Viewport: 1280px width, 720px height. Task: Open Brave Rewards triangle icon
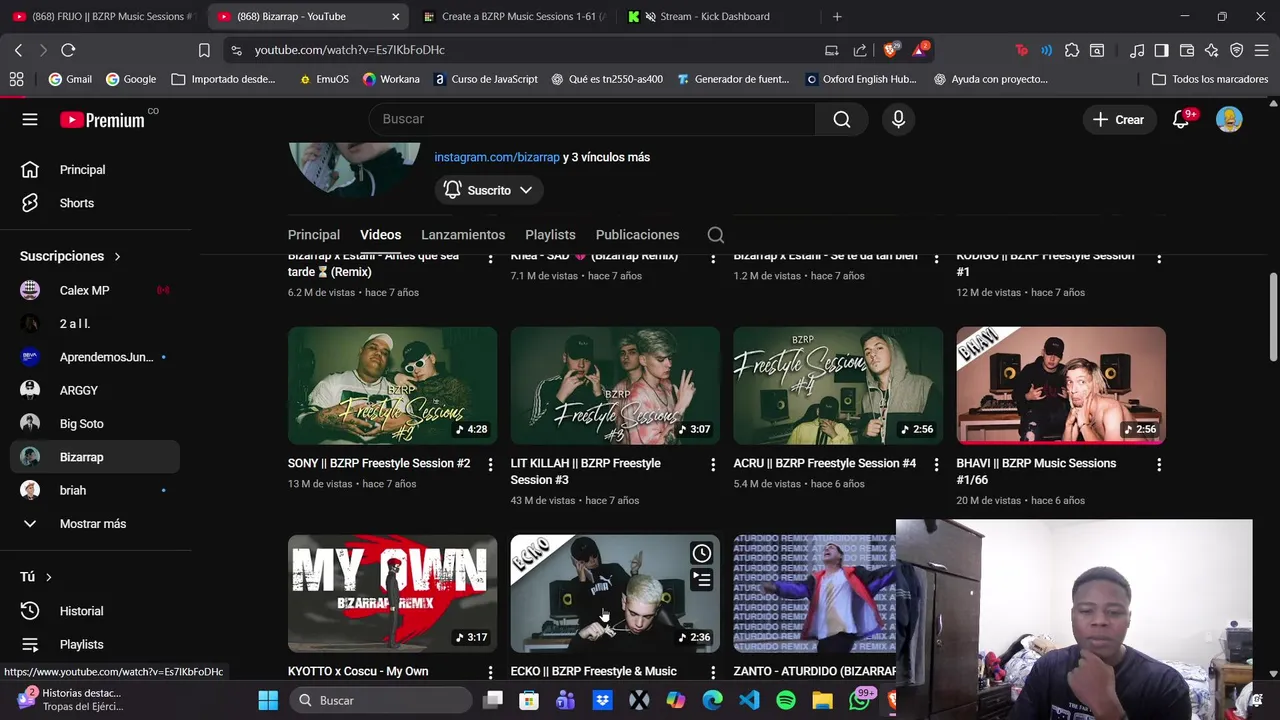coord(920,50)
